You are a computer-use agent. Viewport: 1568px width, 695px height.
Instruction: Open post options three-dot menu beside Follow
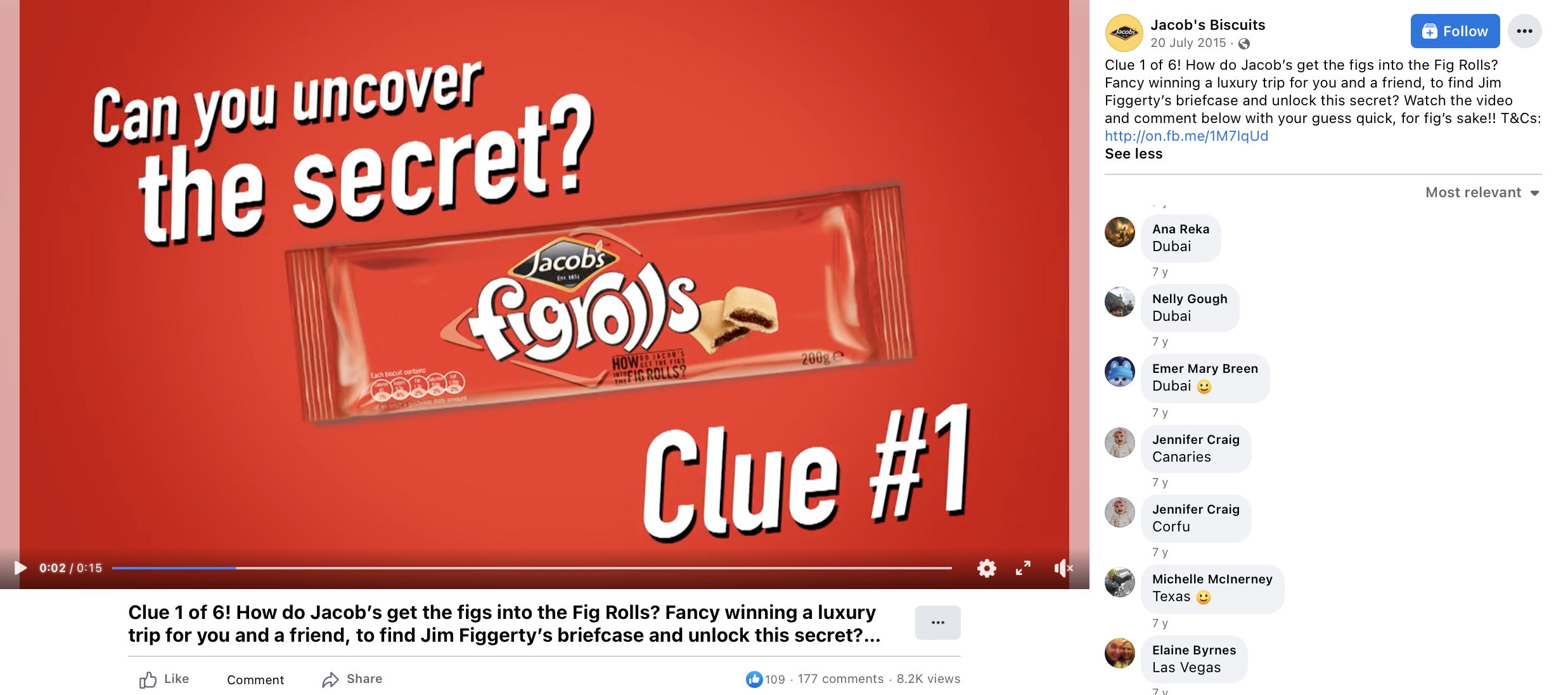[x=1524, y=31]
